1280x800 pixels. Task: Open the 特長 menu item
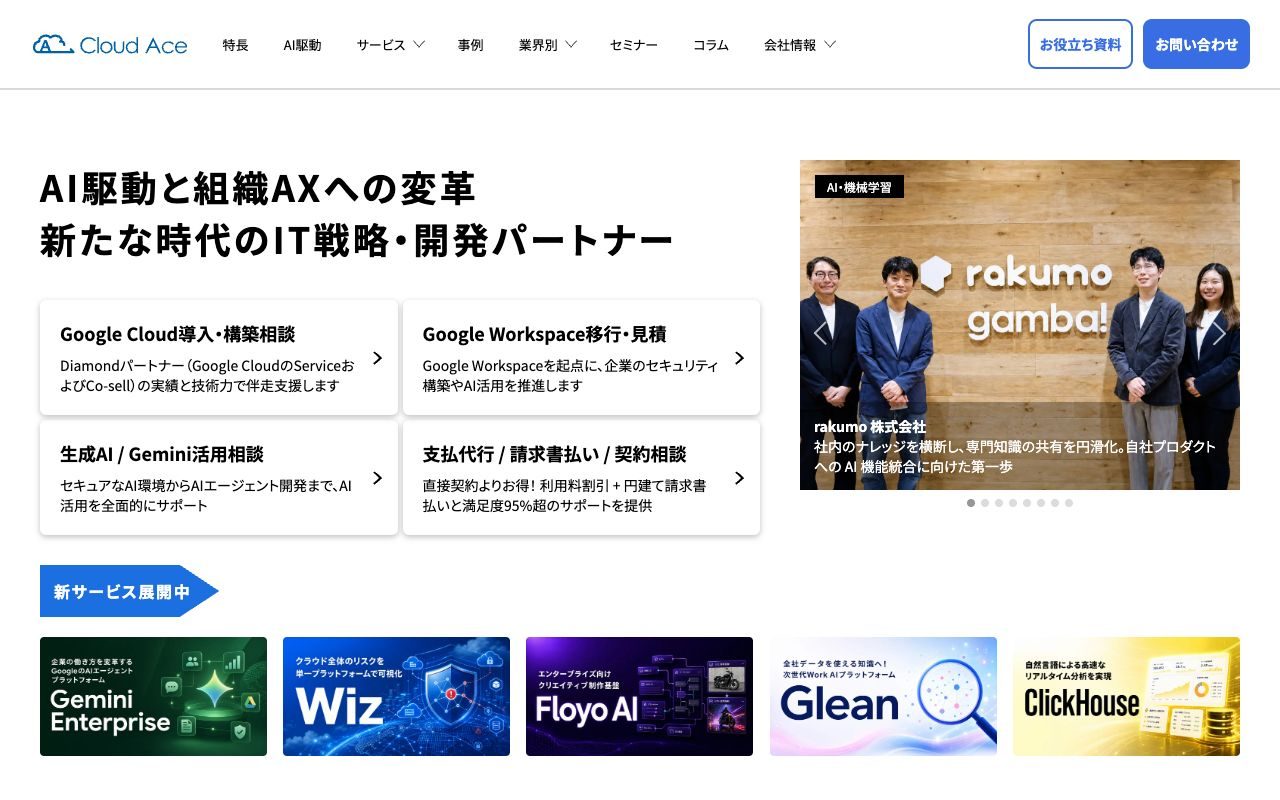pos(235,45)
